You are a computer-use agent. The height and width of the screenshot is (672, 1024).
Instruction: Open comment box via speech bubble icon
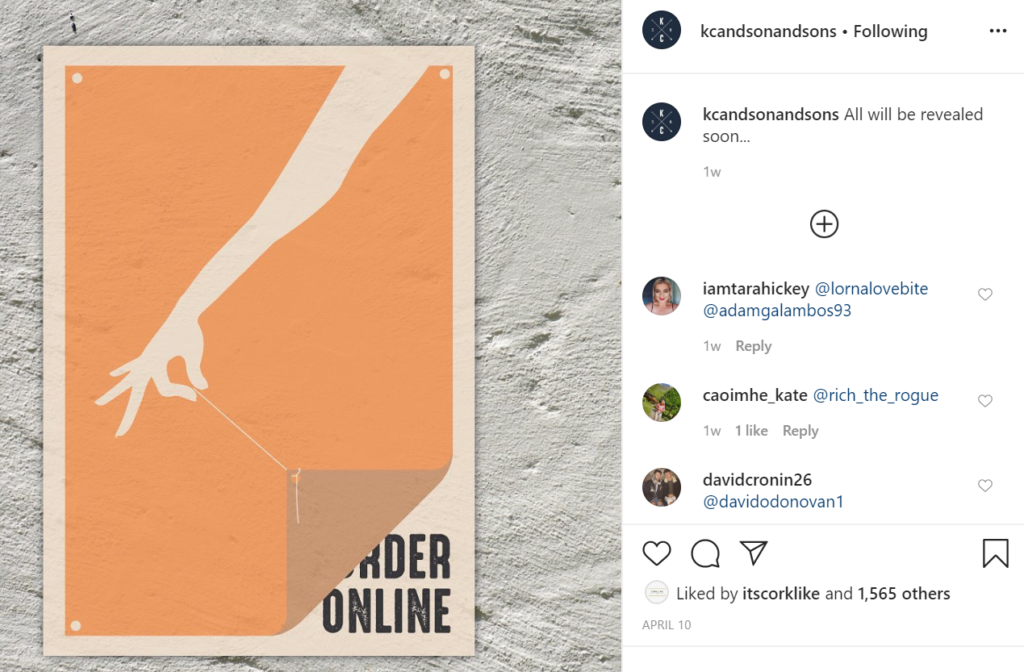click(x=705, y=554)
